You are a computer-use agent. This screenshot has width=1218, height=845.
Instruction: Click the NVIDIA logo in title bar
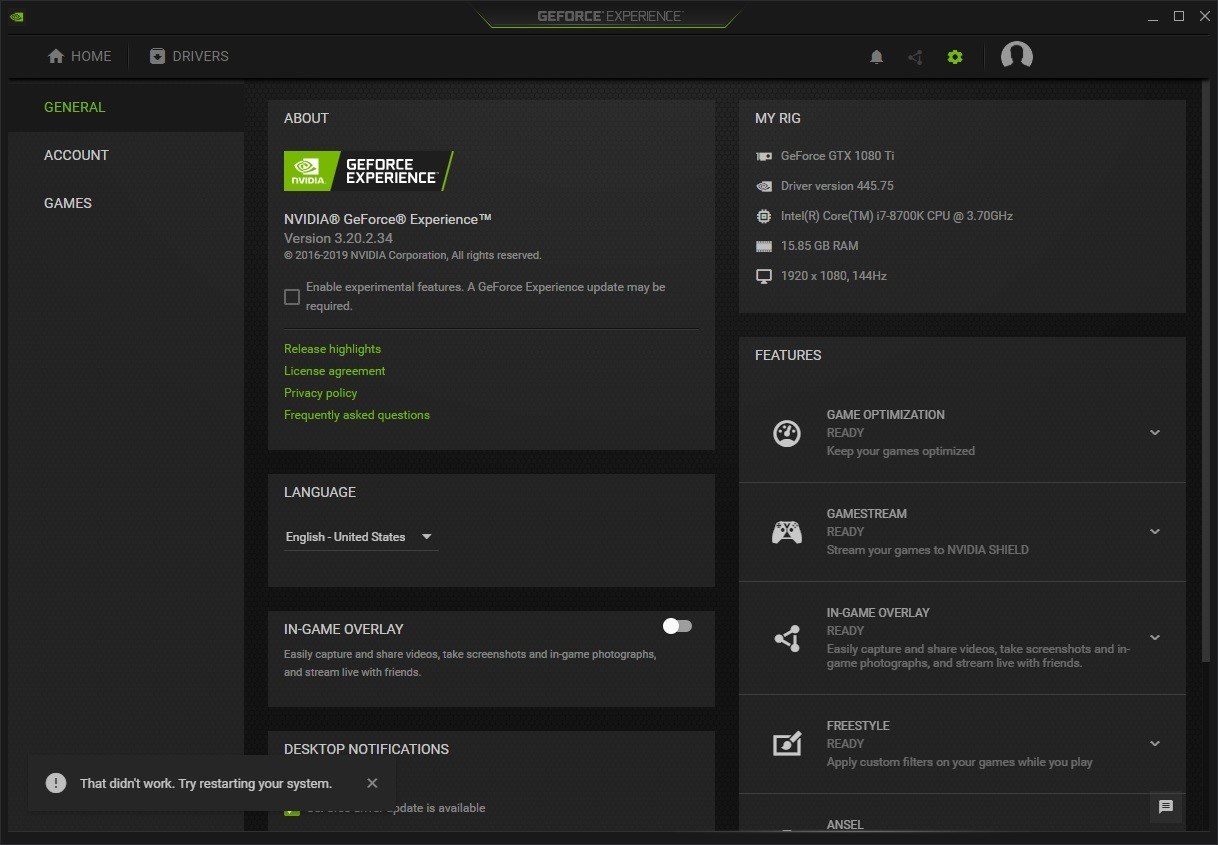tap(17, 16)
